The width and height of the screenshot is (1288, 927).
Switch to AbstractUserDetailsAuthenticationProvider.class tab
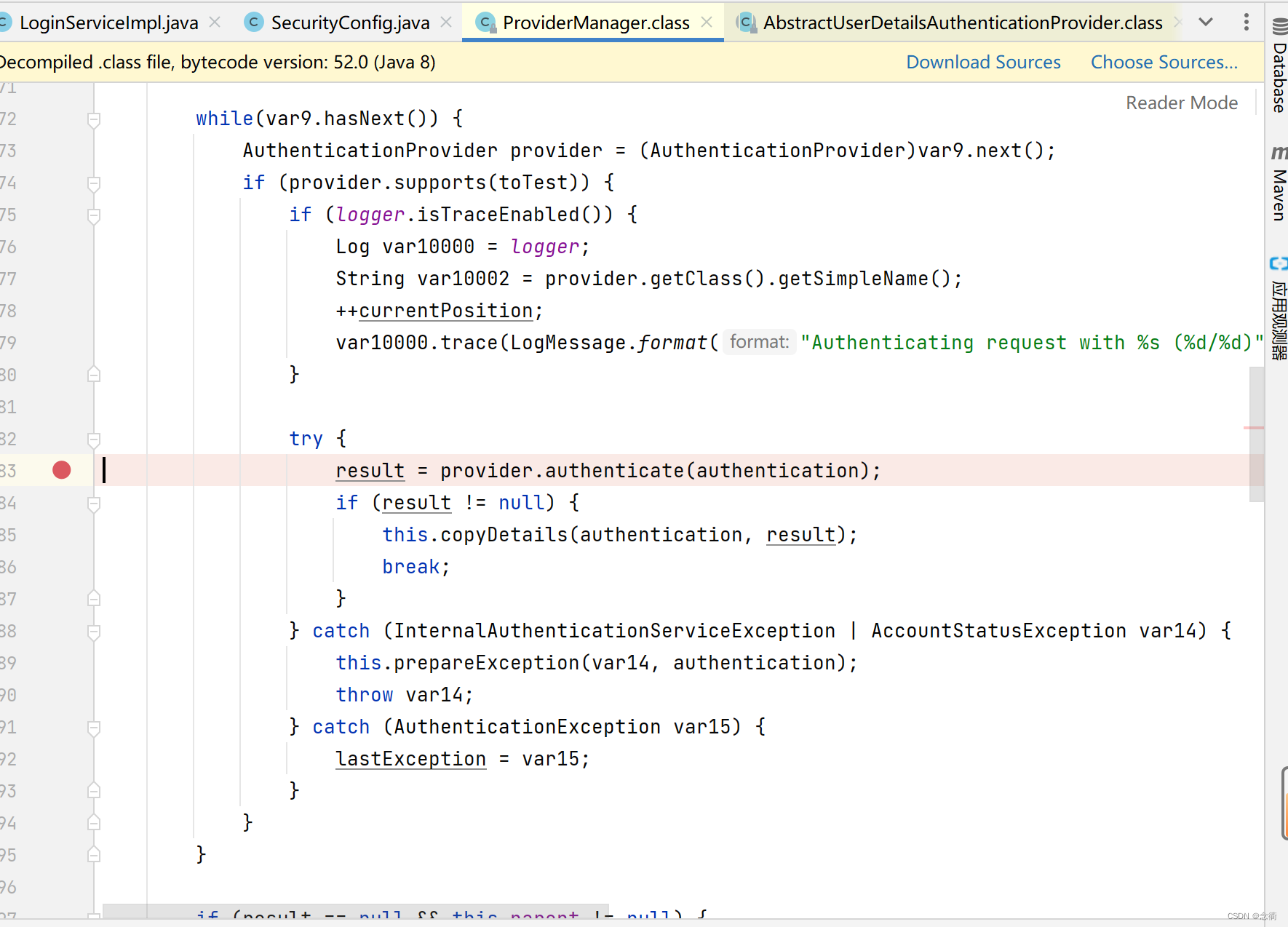tap(961, 23)
